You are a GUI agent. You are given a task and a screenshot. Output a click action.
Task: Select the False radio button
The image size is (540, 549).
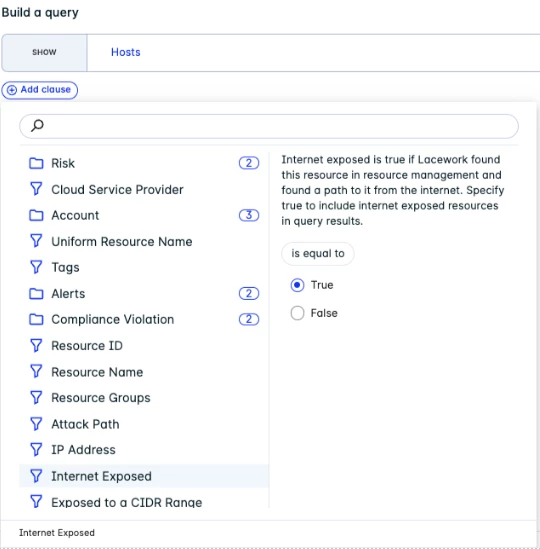pyautogui.click(x=297, y=313)
